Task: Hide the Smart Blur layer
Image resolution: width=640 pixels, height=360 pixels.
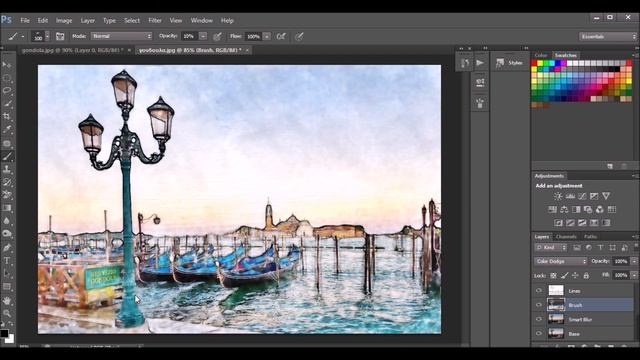Action: 539,319
